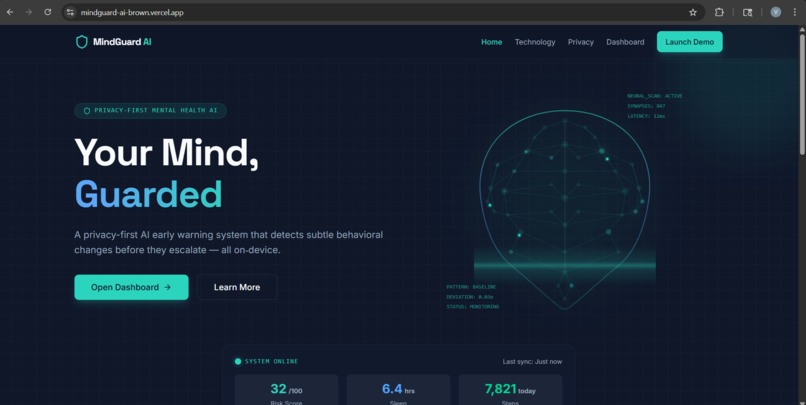Screen dimensions: 806x405
Task: Open the Technology nav item
Action: point(535,42)
